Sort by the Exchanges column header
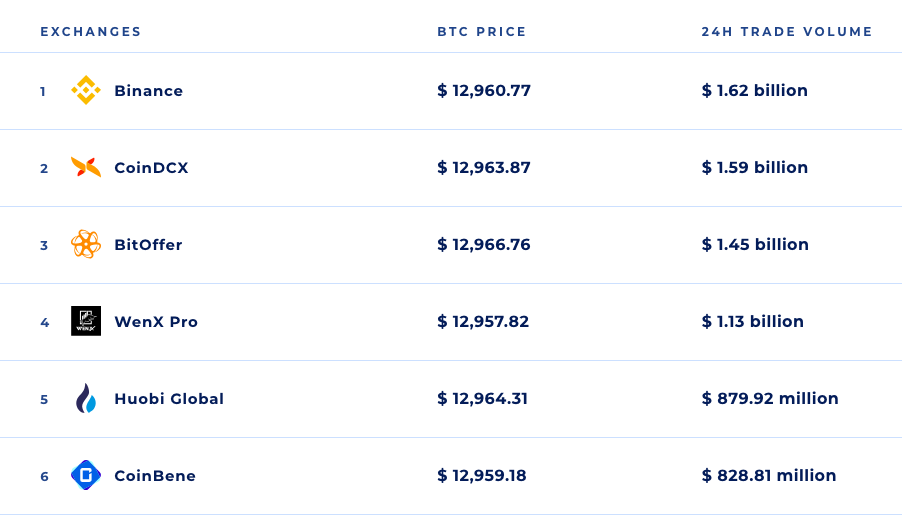 pos(90,32)
